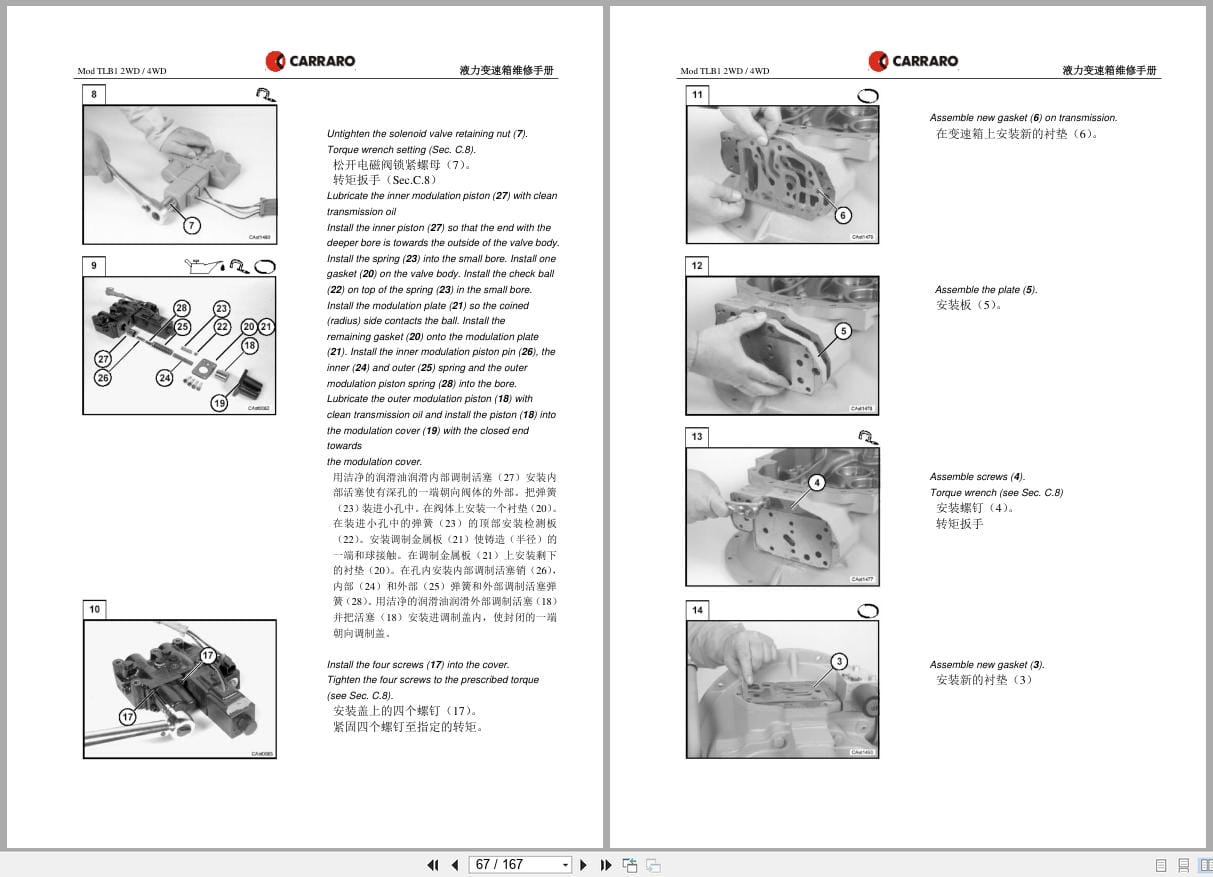
Task: Click text 'Assemble screws (4).'
Action: point(977,477)
